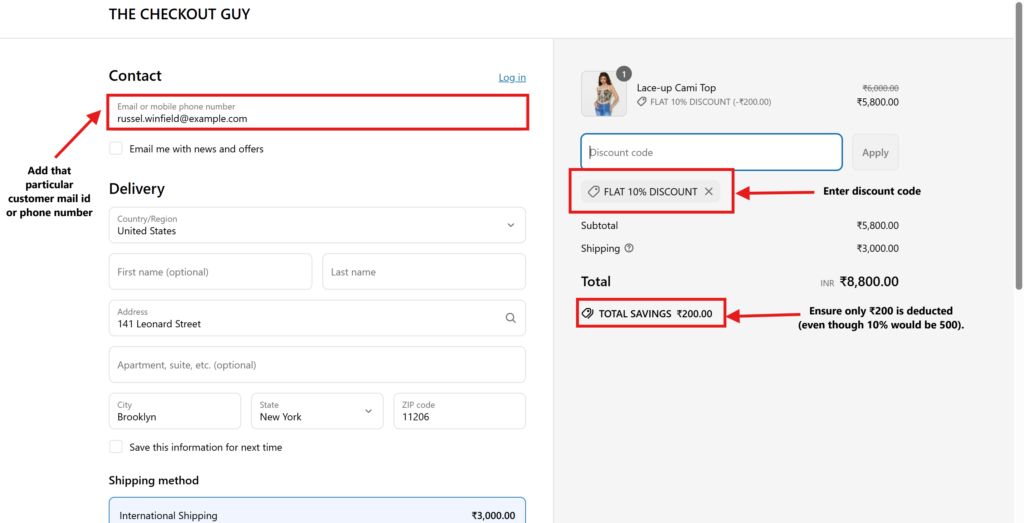Screen dimensions: 1024x523
Task: Click the tag icon beside TOTAL SAVINGS
Action: tap(587, 313)
